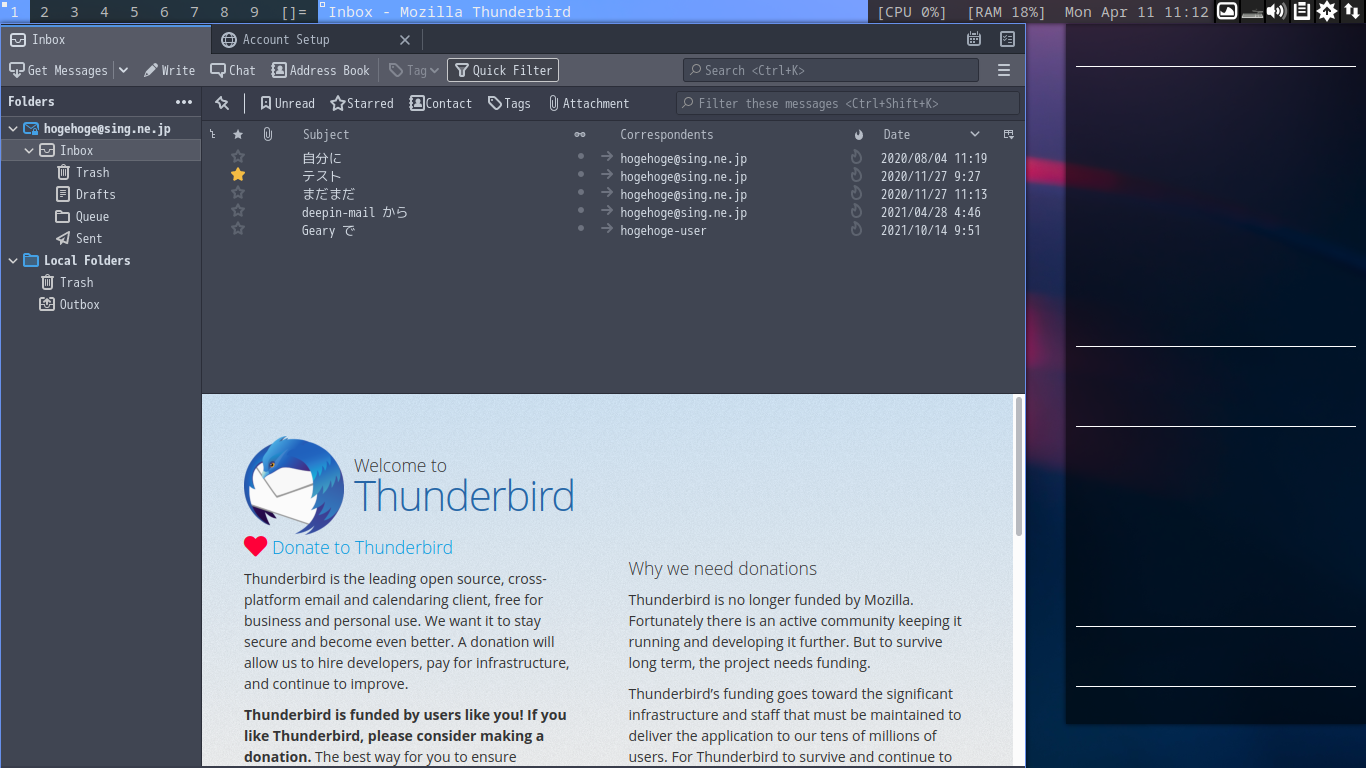Collapse the Local Folders tree

(13, 261)
